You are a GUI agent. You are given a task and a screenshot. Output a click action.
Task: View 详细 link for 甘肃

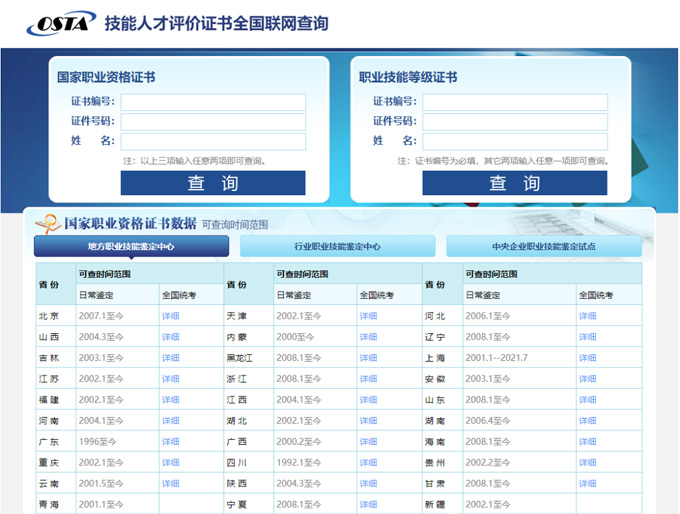[x=588, y=484]
